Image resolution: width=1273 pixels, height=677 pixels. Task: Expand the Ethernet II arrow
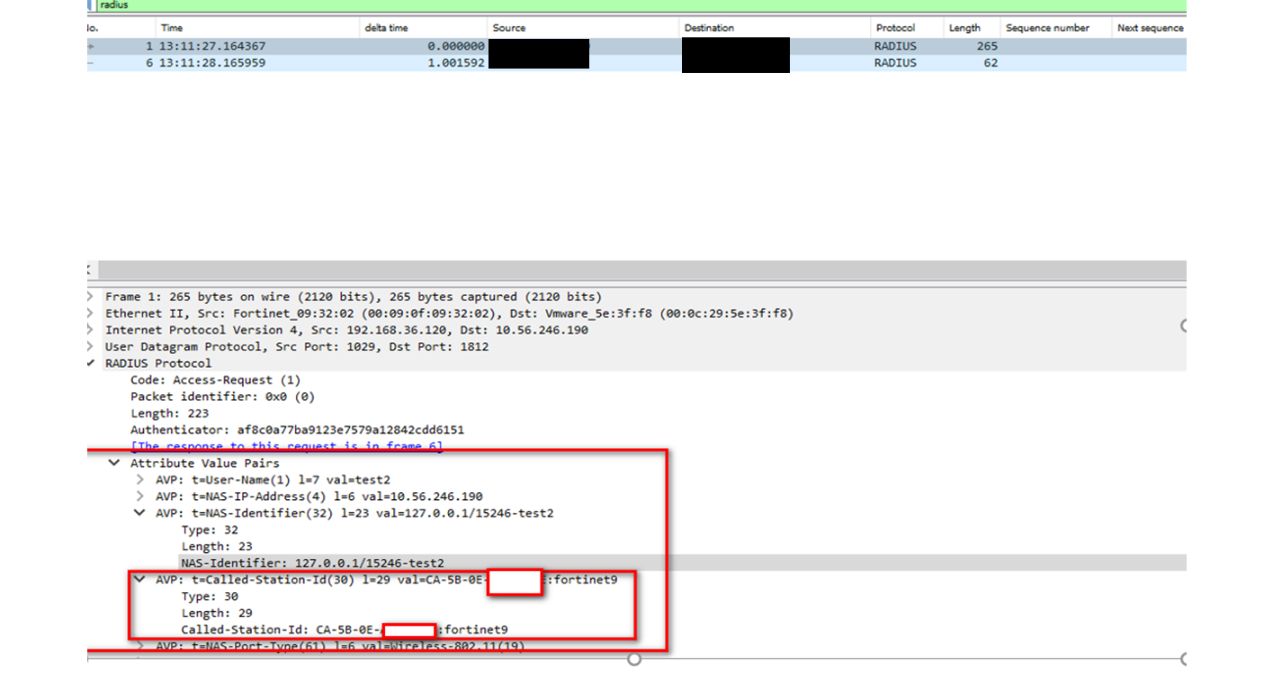(x=92, y=314)
